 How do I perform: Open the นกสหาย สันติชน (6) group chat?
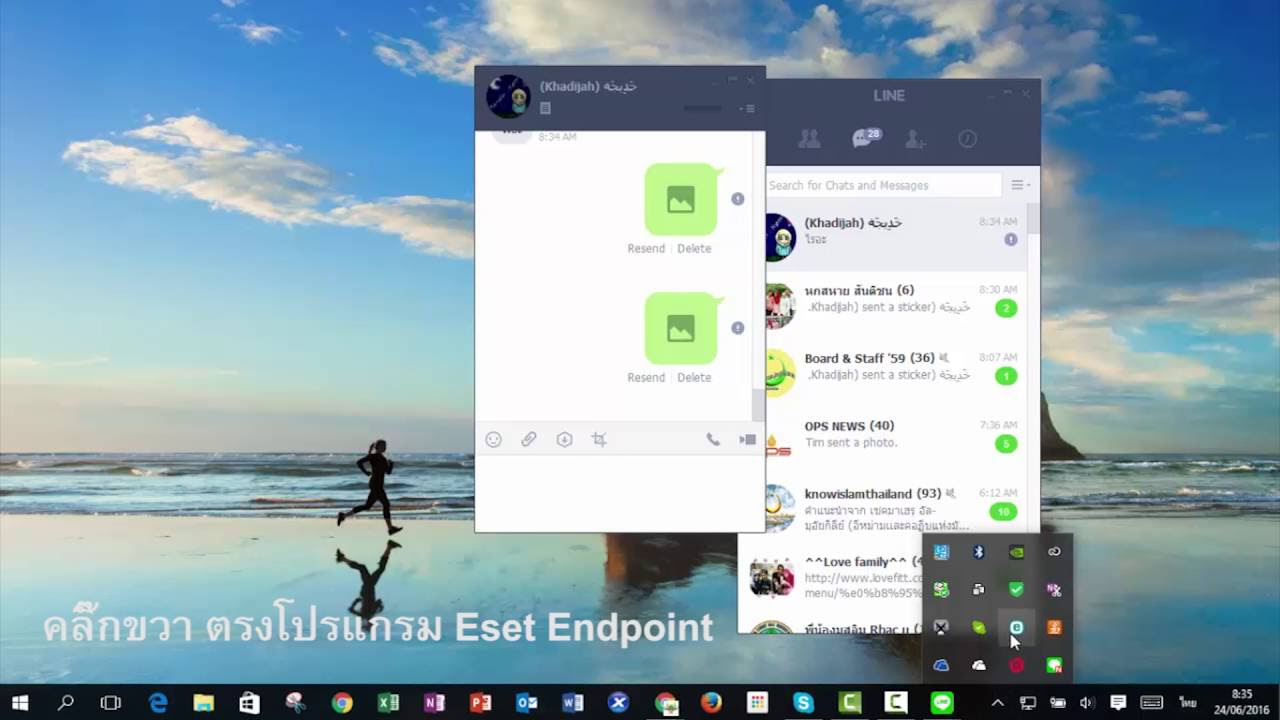(896, 304)
